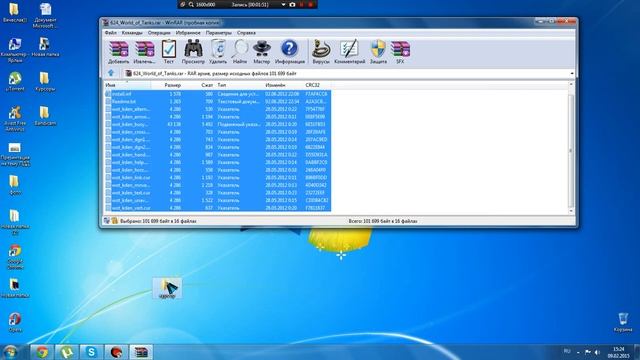Screen dimensions: 640x360
Task: Select the wott_kden_busy file row
Action: [218, 124]
